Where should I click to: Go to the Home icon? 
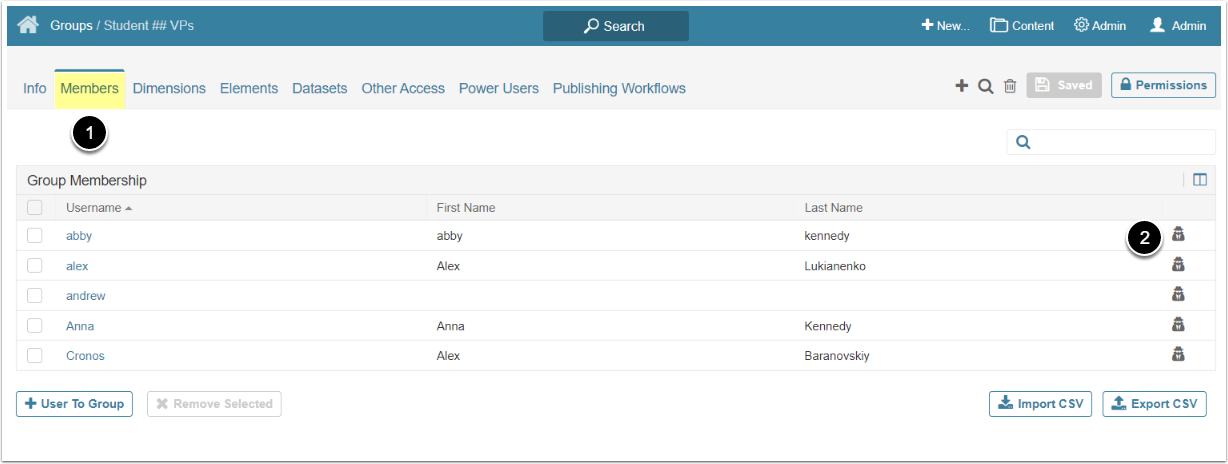coord(27,25)
